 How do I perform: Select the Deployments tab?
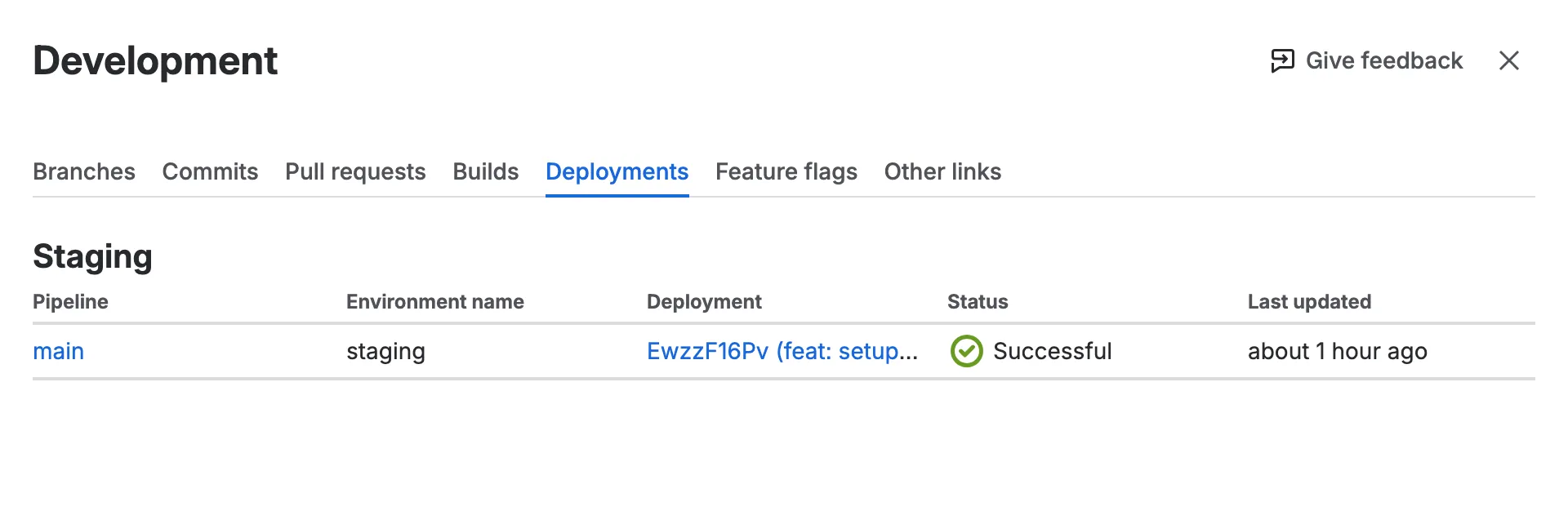617,171
